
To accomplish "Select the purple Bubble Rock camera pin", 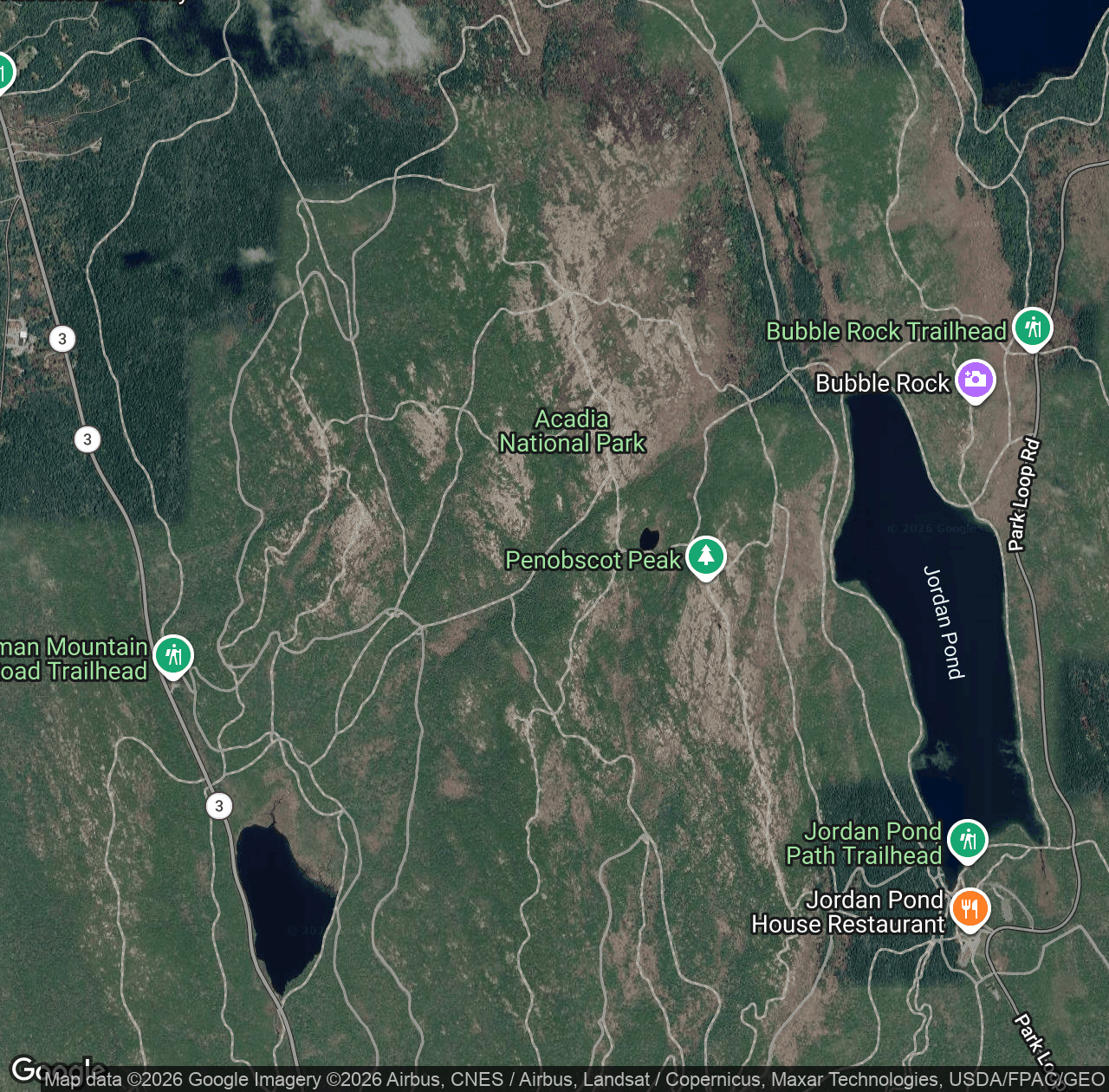I will coord(976,381).
